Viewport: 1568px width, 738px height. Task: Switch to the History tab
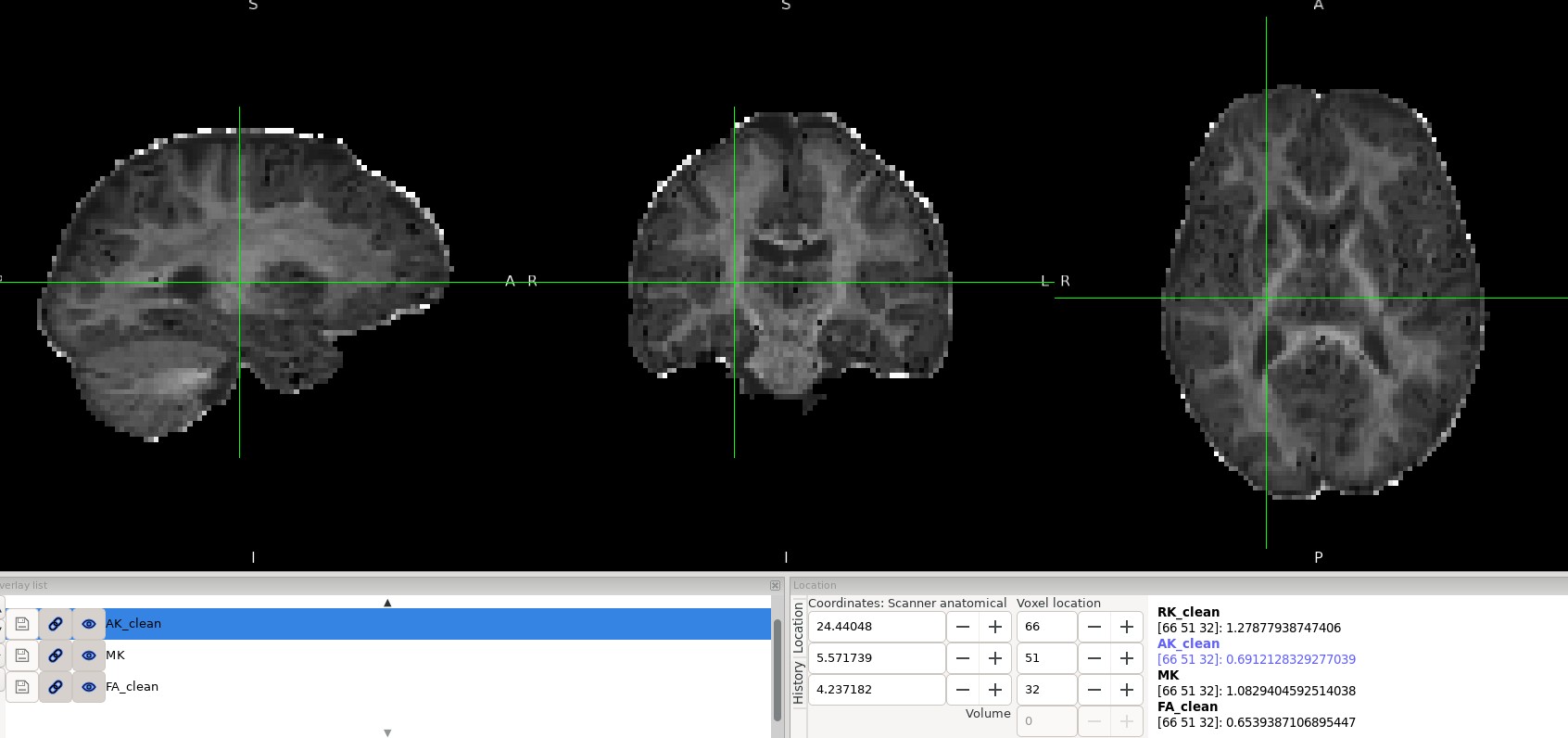(799, 683)
